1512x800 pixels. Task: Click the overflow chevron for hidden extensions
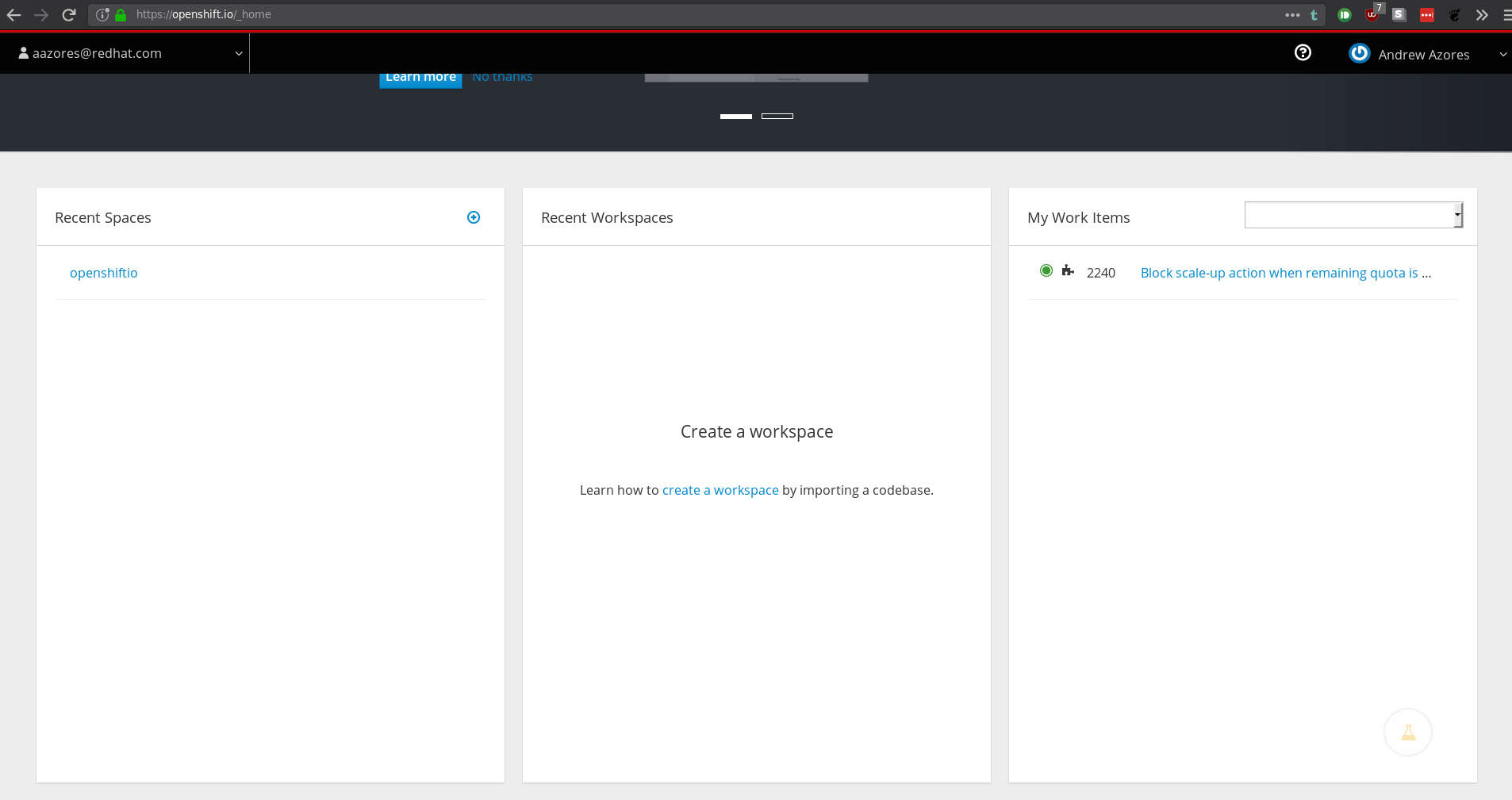pyautogui.click(x=1482, y=14)
